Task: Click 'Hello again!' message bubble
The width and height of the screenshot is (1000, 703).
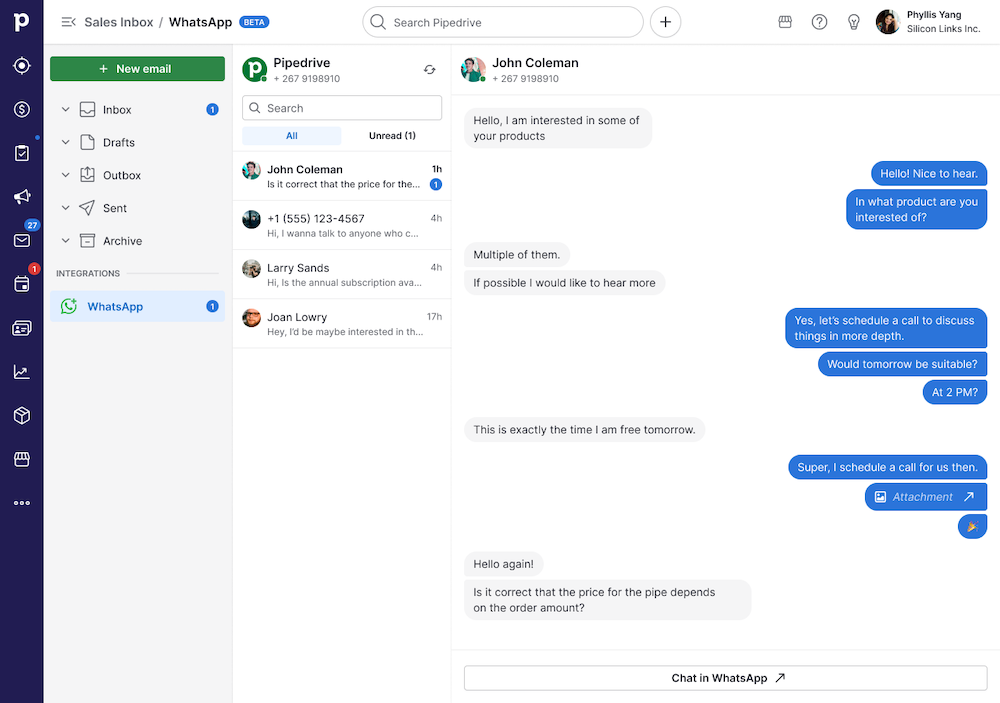Action: click(503, 564)
